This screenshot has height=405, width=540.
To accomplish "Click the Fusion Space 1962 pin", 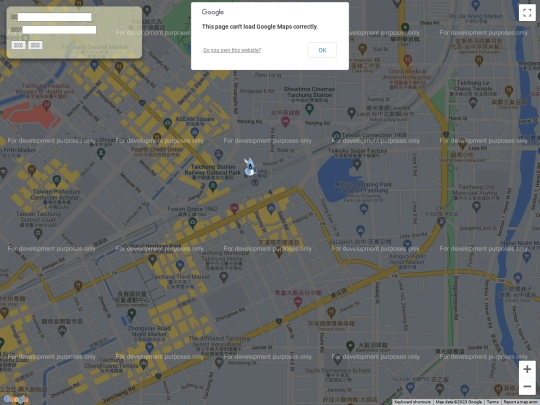I will click(x=193, y=223).
